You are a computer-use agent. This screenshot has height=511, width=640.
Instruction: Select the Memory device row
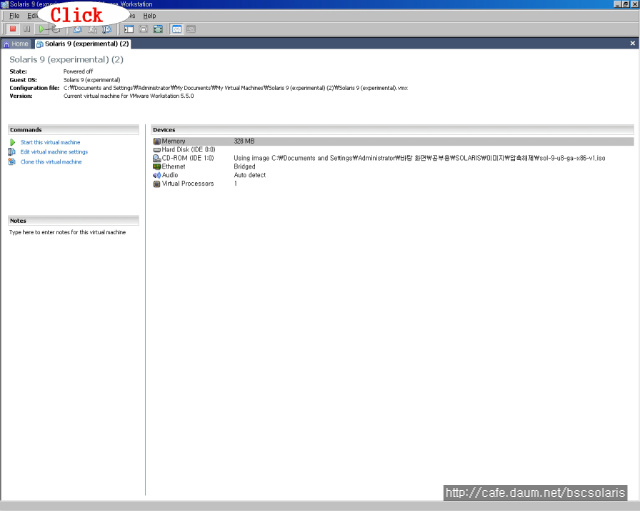point(393,141)
